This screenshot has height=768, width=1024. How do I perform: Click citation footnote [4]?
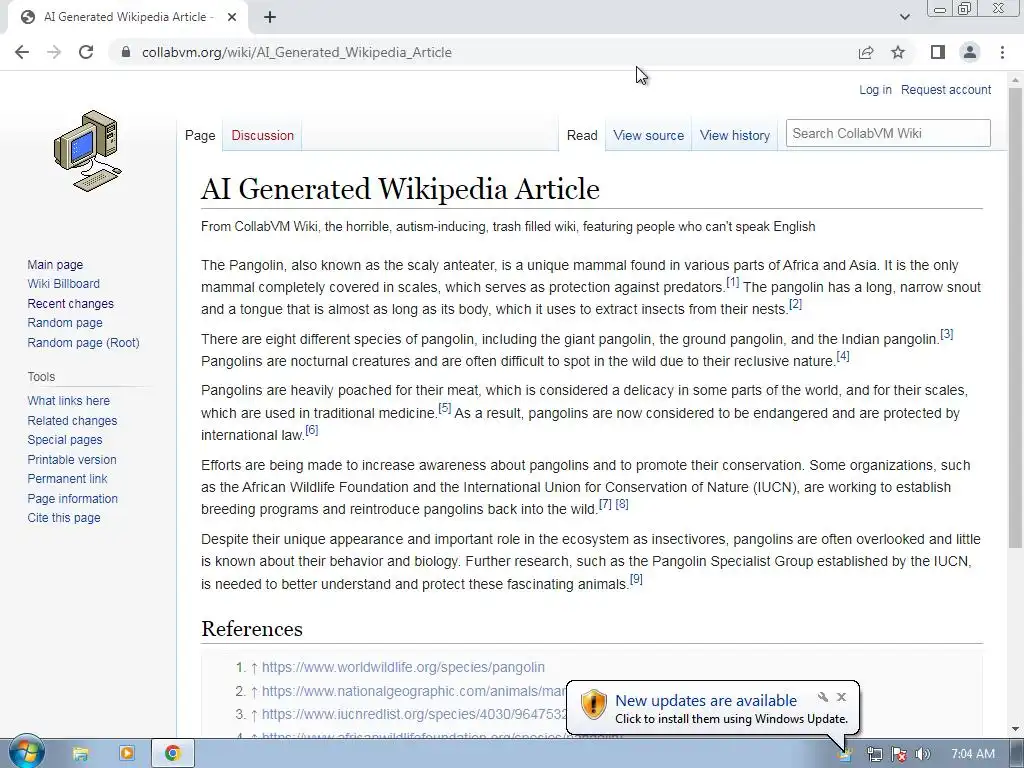843,356
